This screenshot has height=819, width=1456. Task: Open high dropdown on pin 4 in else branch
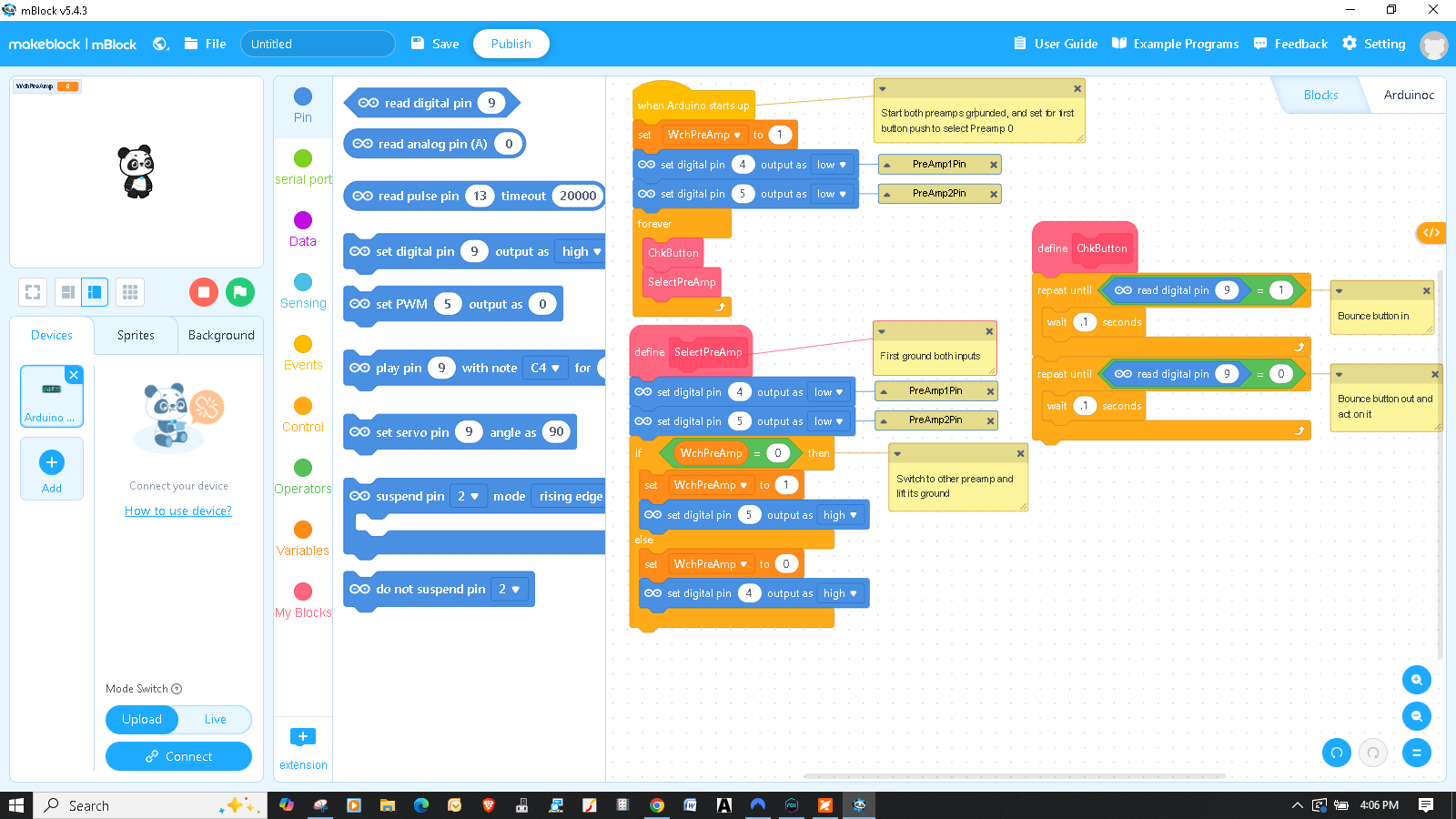tap(841, 593)
